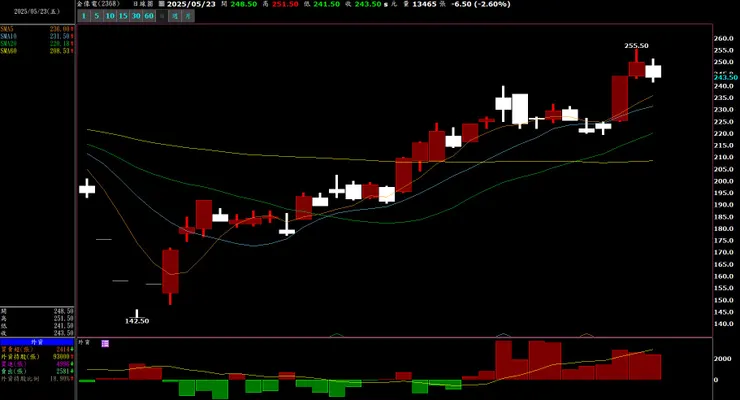Select the SMA5 indicator row
The width and height of the screenshot is (740, 400).
coord(37,29)
